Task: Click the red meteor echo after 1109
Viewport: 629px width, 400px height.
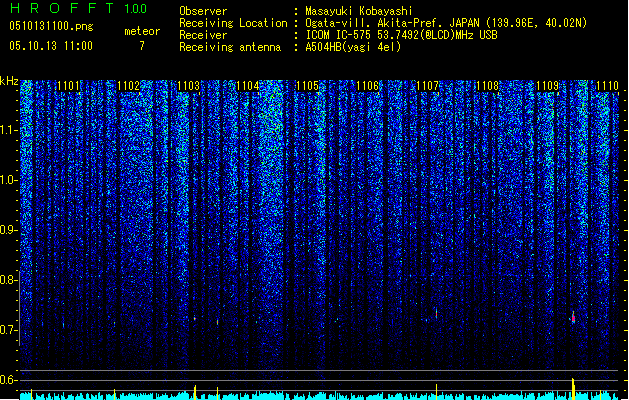Action: tap(573, 317)
